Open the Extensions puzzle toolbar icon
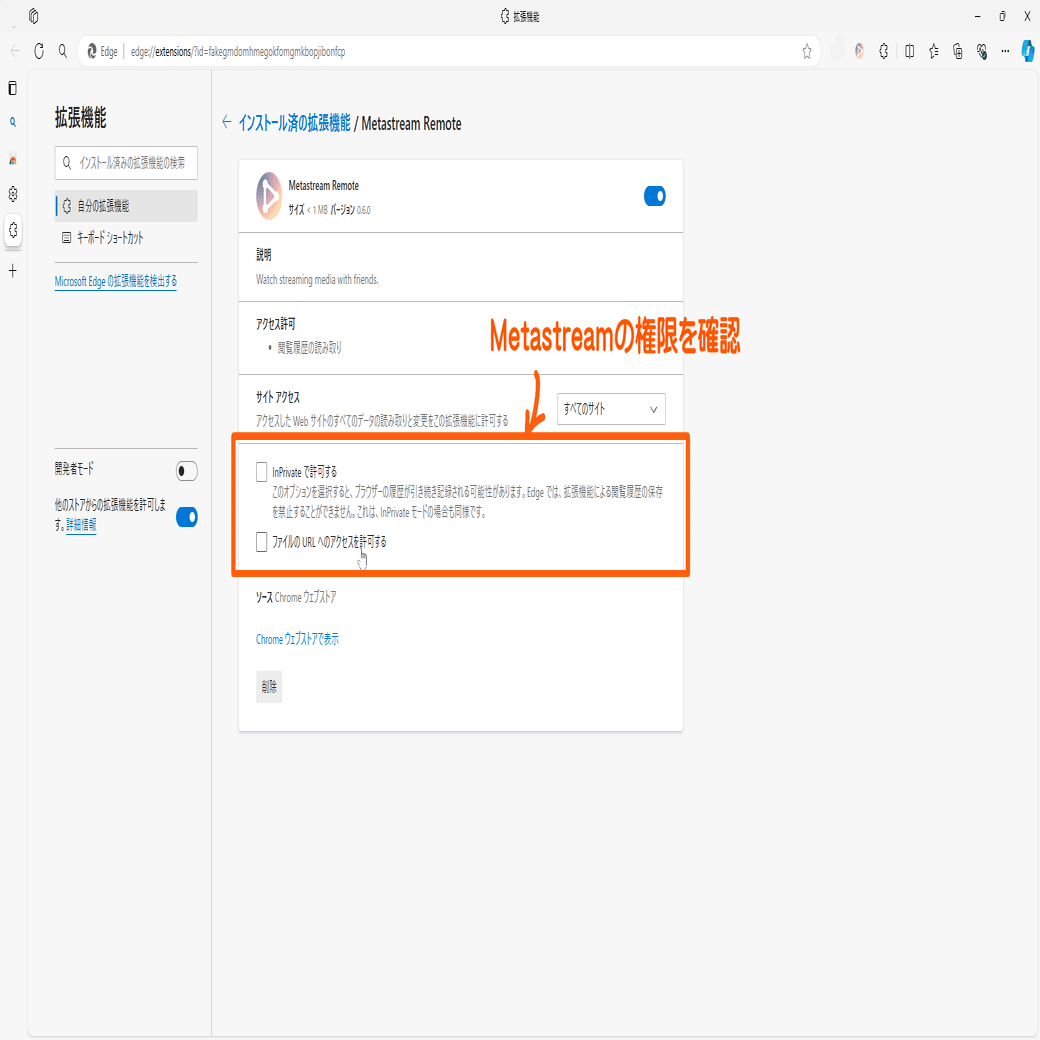Screen dimensions: 1040x1040 pyautogui.click(x=883, y=51)
